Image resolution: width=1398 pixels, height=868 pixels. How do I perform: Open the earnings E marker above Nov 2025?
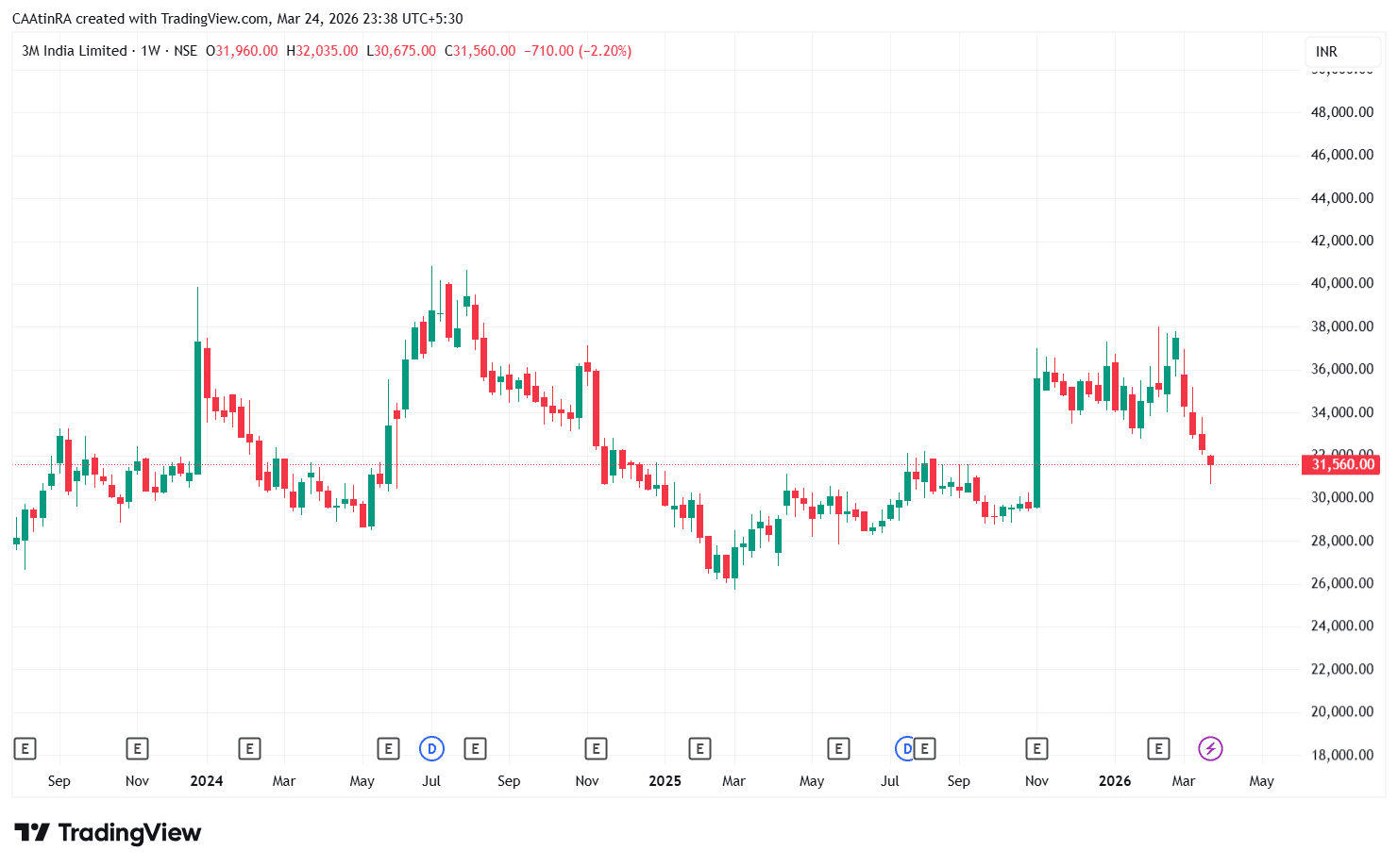tap(1036, 749)
